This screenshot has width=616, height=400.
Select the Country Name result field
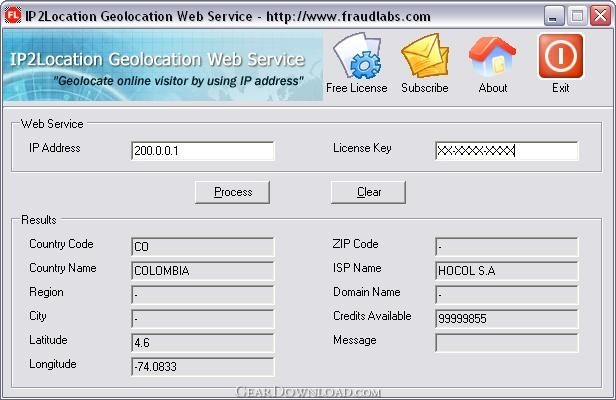pyautogui.click(x=203, y=271)
